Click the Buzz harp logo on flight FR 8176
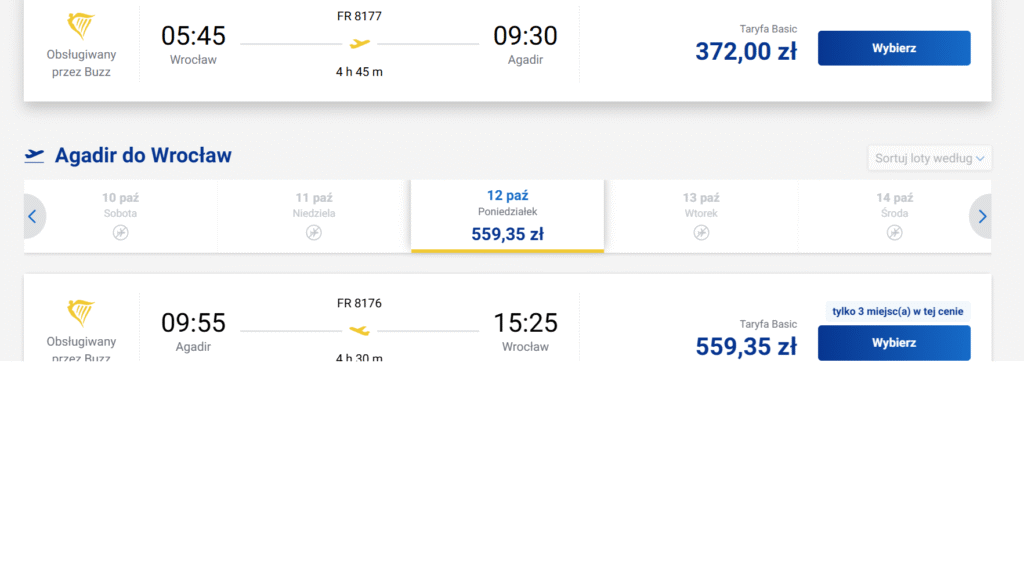Viewport: 1024px width, 577px height. [81, 313]
